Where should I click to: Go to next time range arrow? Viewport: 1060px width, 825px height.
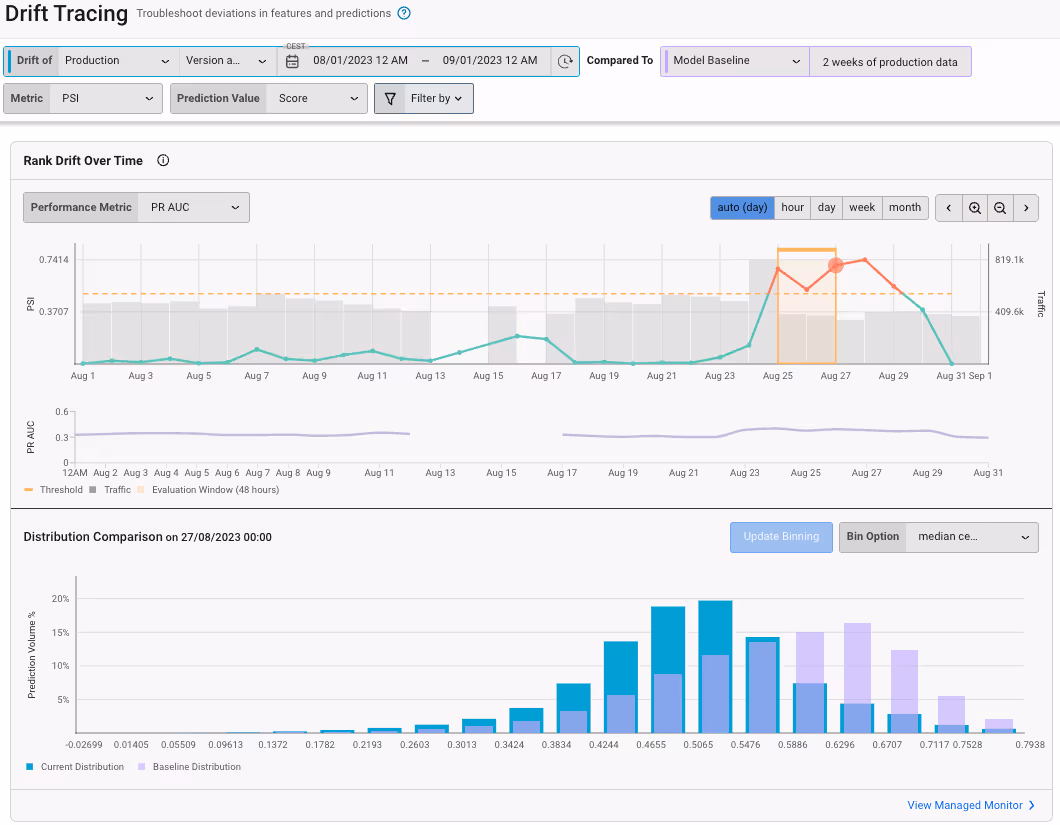click(x=1026, y=208)
